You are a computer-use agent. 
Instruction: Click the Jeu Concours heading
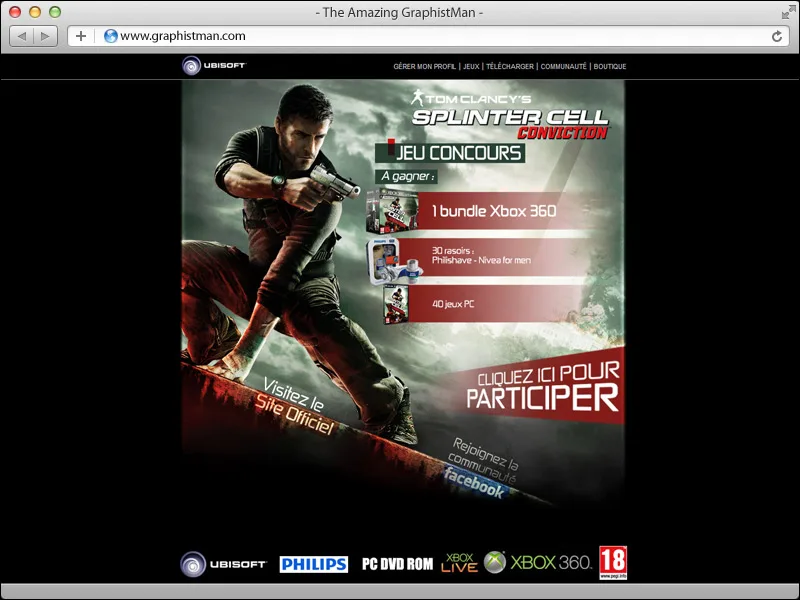point(450,153)
